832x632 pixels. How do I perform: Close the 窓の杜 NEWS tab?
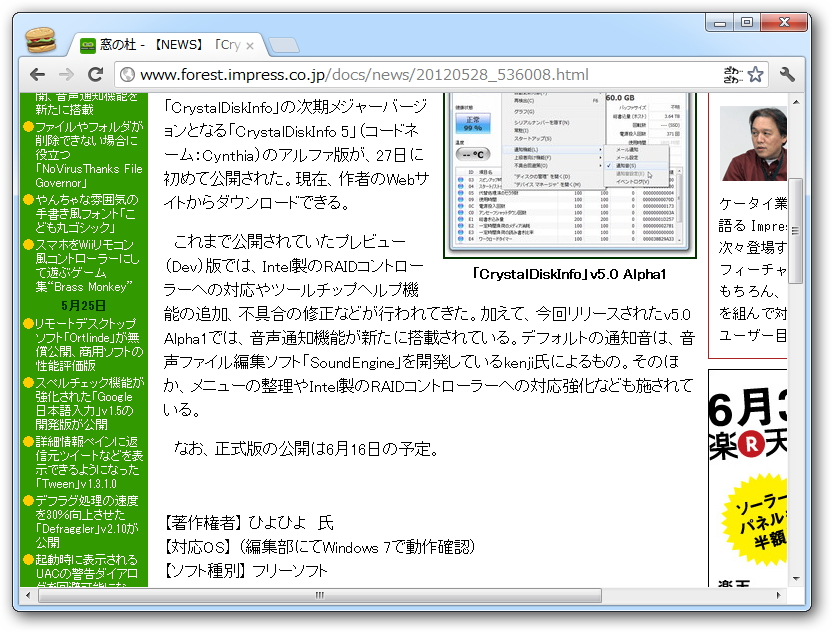tap(250, 46)
